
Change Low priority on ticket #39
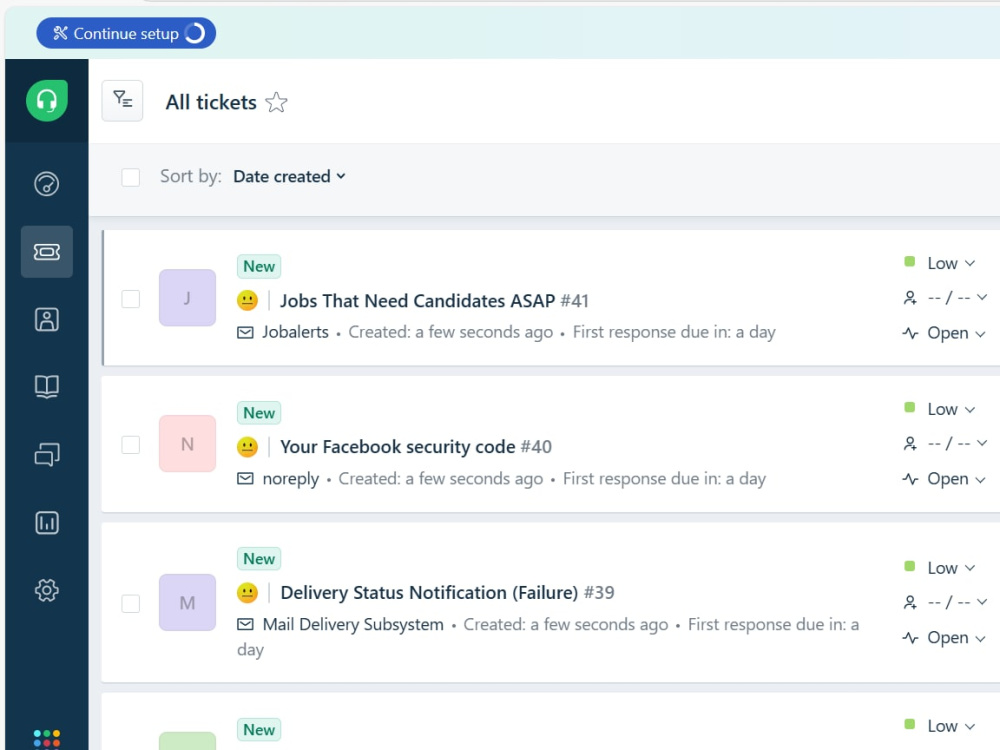tap(951, 568)
